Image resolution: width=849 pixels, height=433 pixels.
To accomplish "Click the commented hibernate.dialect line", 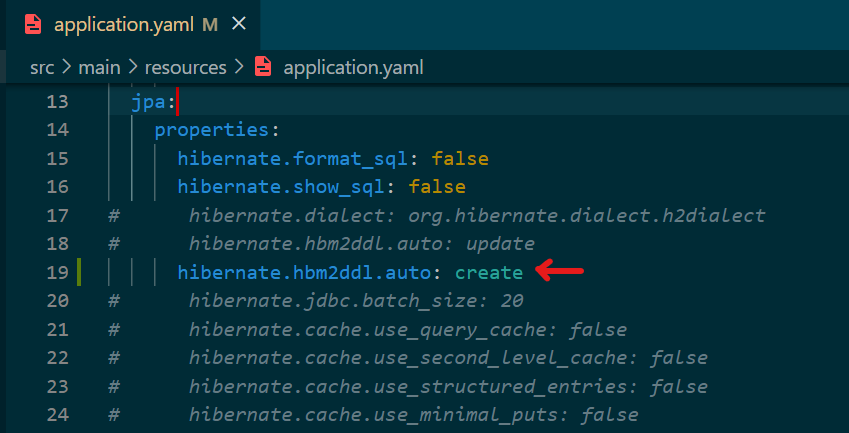I will click(x=476, y=215).
